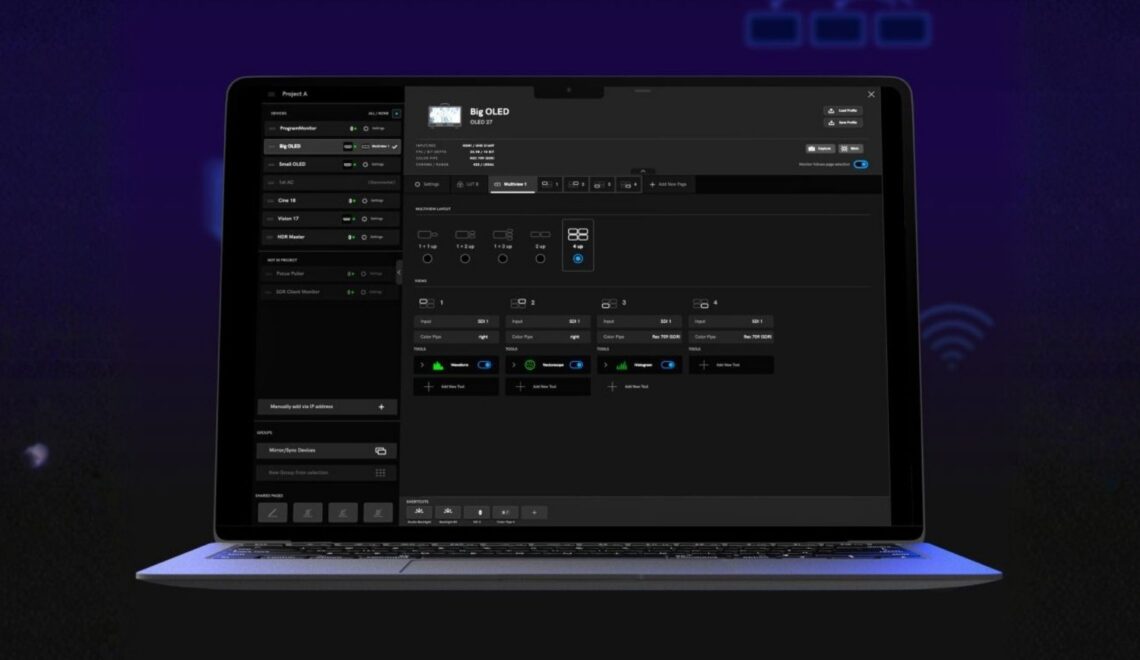Select the 1 + 1 up layout radio
The image size is (1140, 660).
coord(428,259)
